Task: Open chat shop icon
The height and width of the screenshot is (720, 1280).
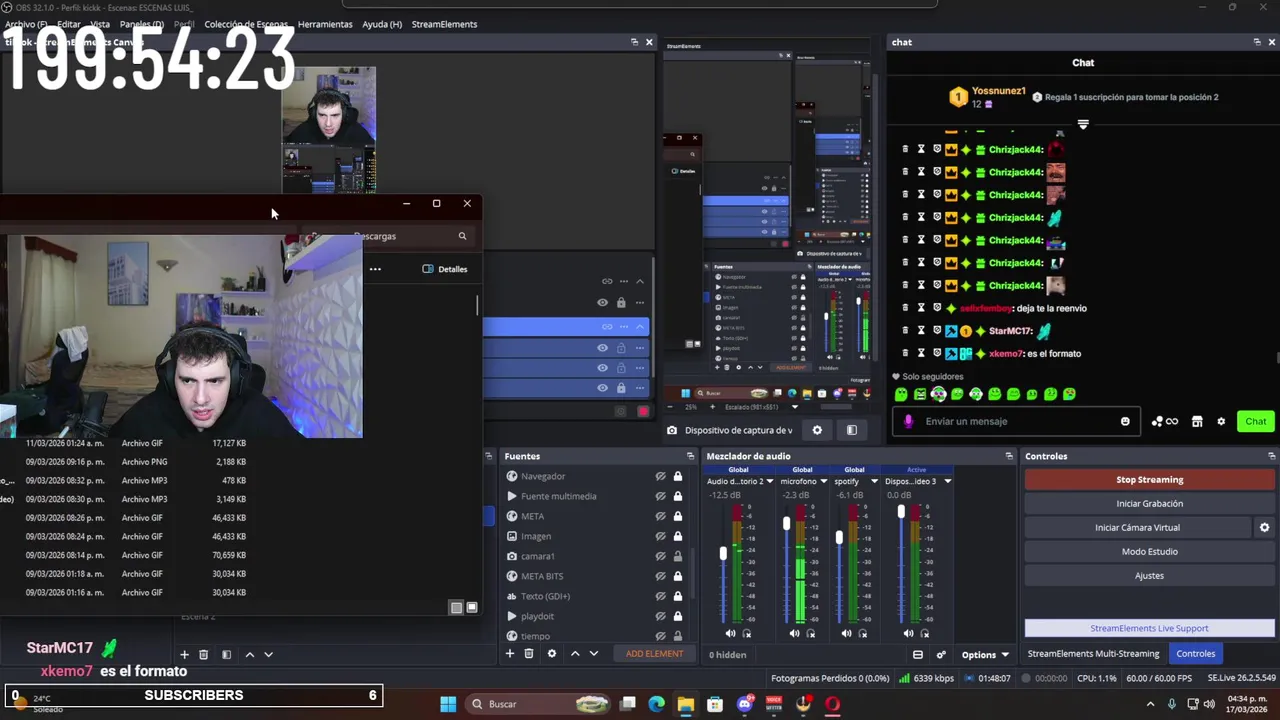Action: [x=1197, y=421]
